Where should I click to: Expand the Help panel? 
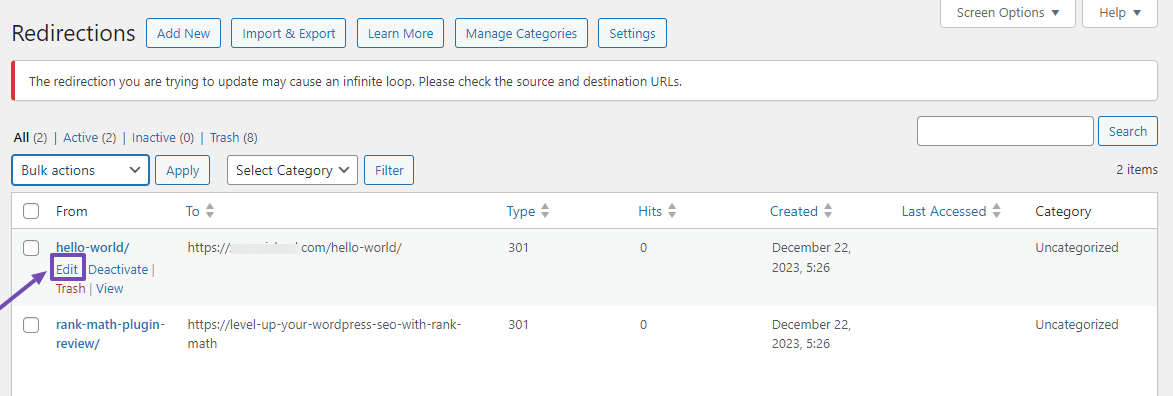(x=1120, y=13)
